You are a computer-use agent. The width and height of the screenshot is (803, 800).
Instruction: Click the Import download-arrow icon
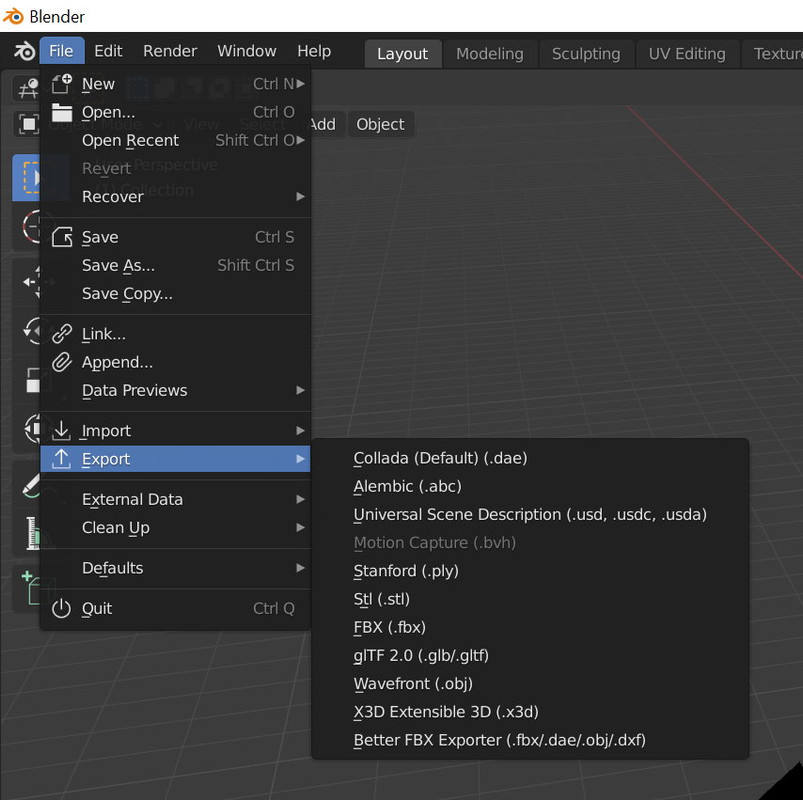click(61, 431)
